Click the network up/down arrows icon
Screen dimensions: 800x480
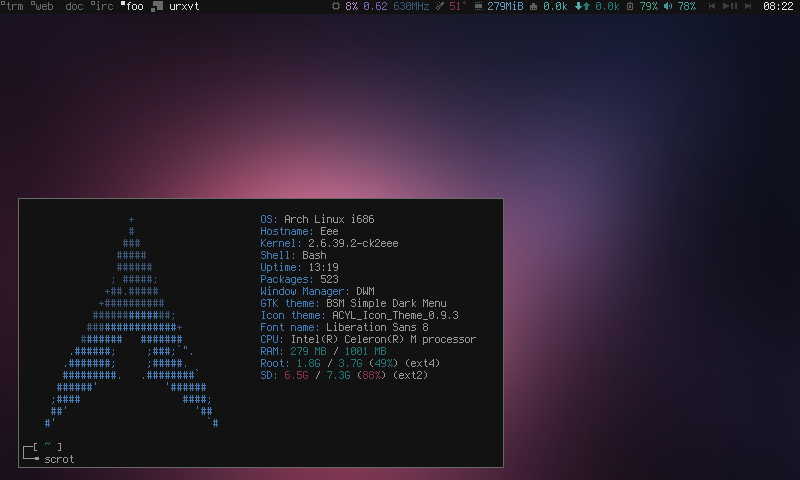point(582,7)
